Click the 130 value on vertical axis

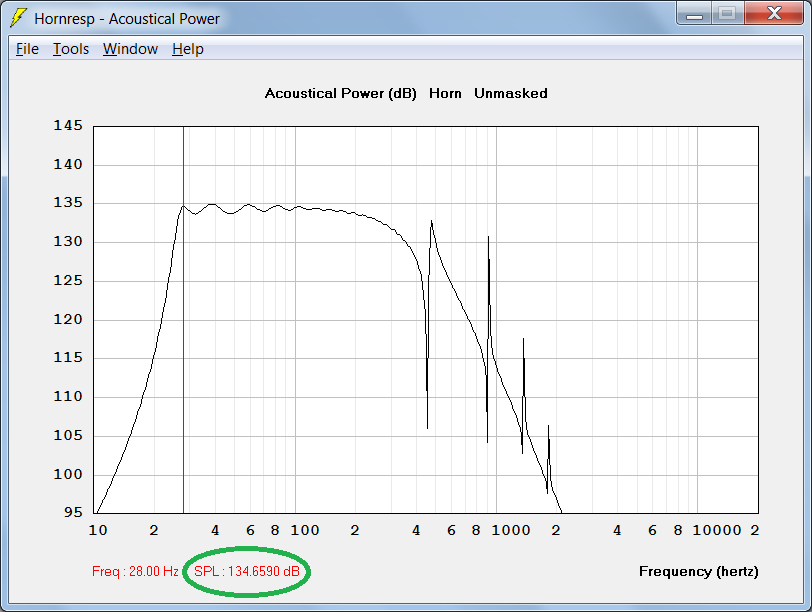coord(68,242)
